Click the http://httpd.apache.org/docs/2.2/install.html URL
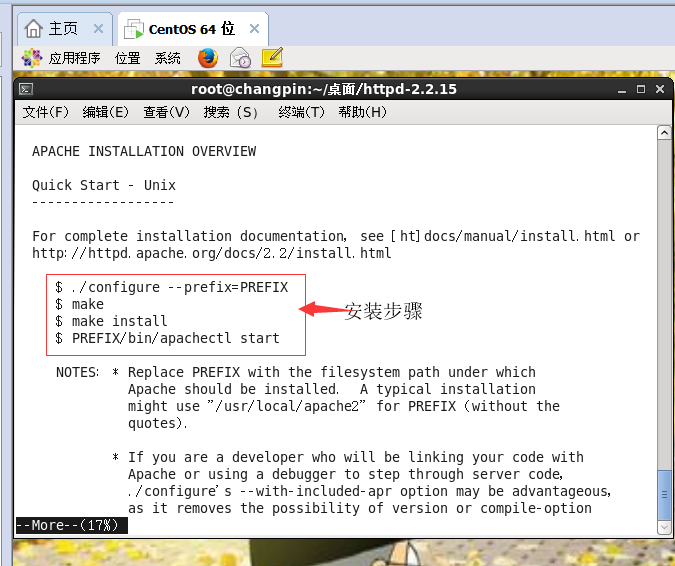Viewport: 675px width, 566px height. 212,253
